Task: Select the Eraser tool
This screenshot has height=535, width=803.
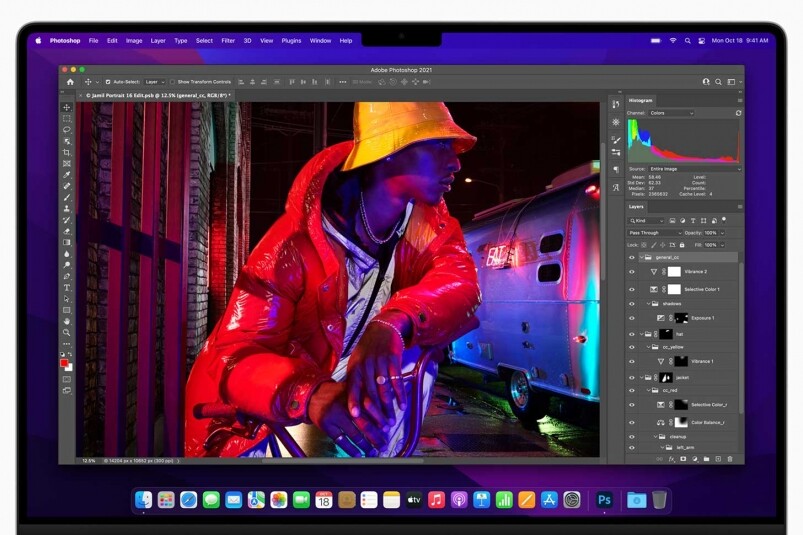Action: click(67, 231)
